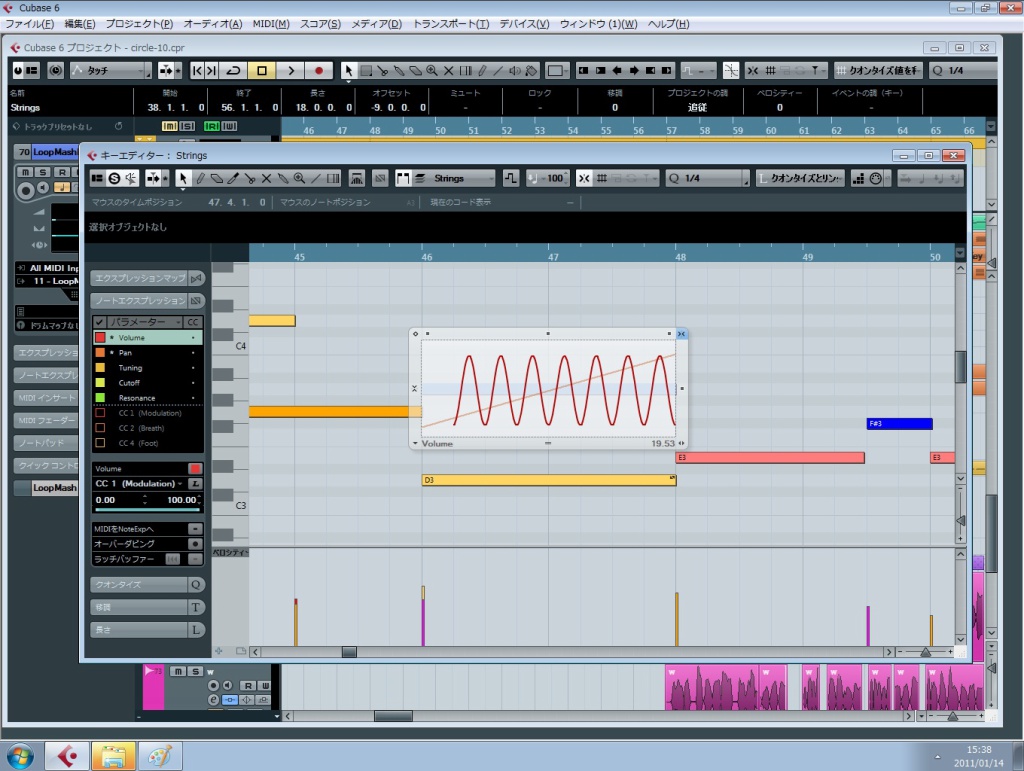Screen dimensions: 1024x771
Task: Open Windows Explorer from taskbar
Action: click(x=113, y=757)
